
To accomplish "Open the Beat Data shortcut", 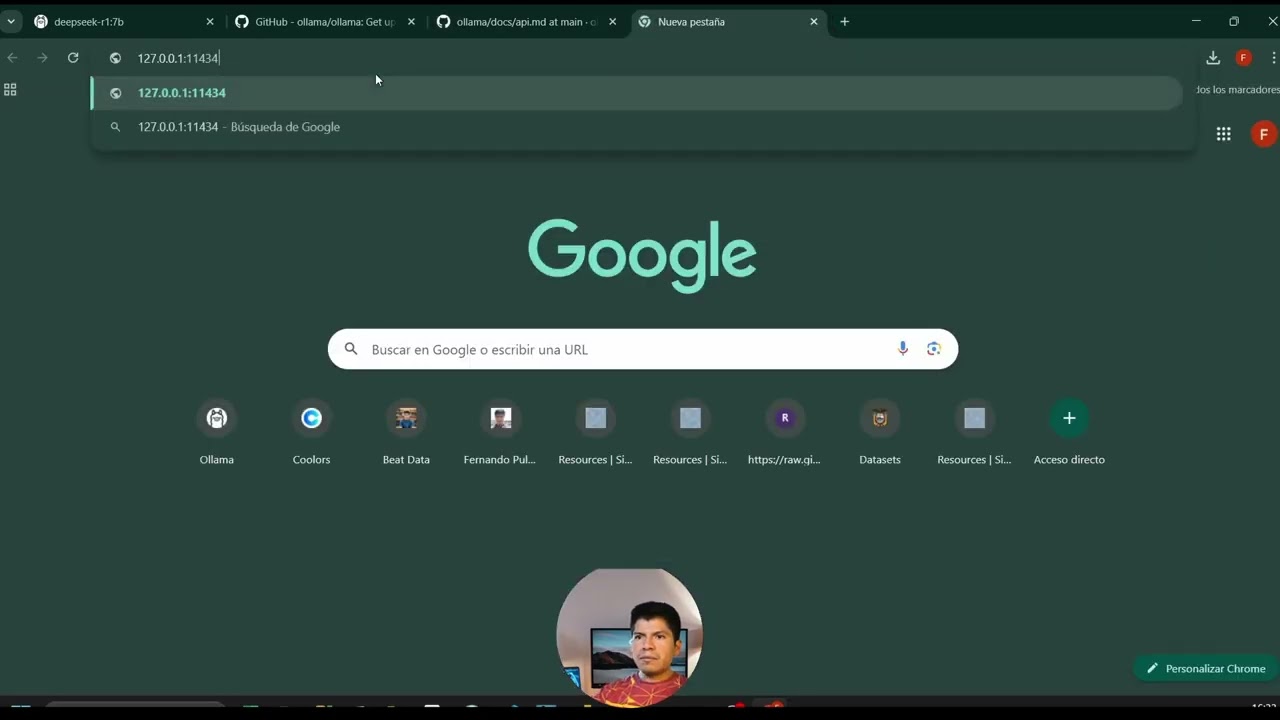I will pos(406,432).
